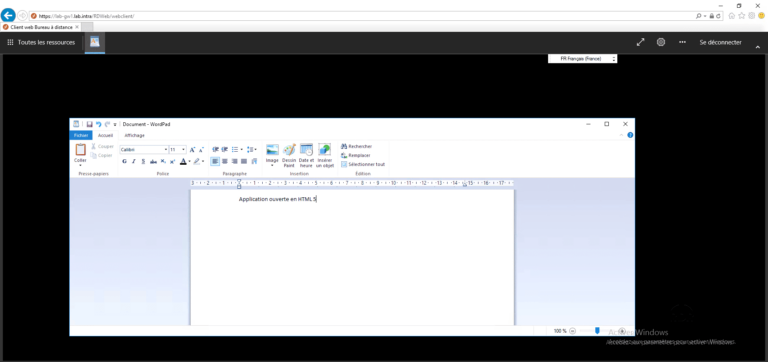Apply strikethrough formatting
This screenshot has height=362, width=768.
pos(153,161)
